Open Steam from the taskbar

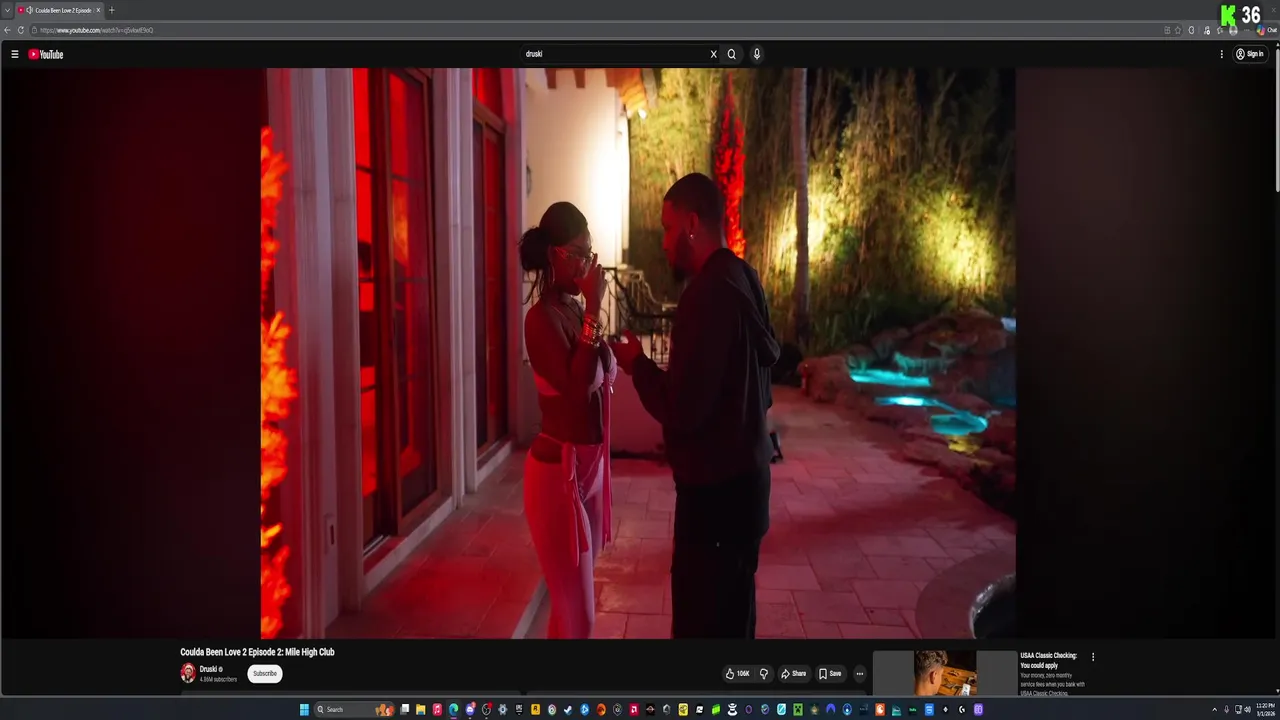568,710
